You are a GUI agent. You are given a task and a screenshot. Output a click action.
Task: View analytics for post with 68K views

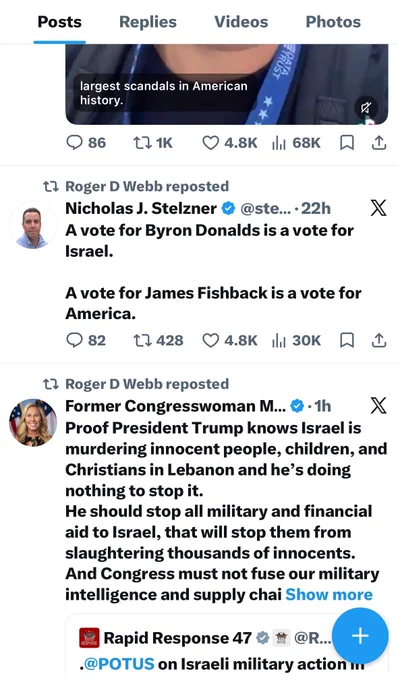click(296, 143)
